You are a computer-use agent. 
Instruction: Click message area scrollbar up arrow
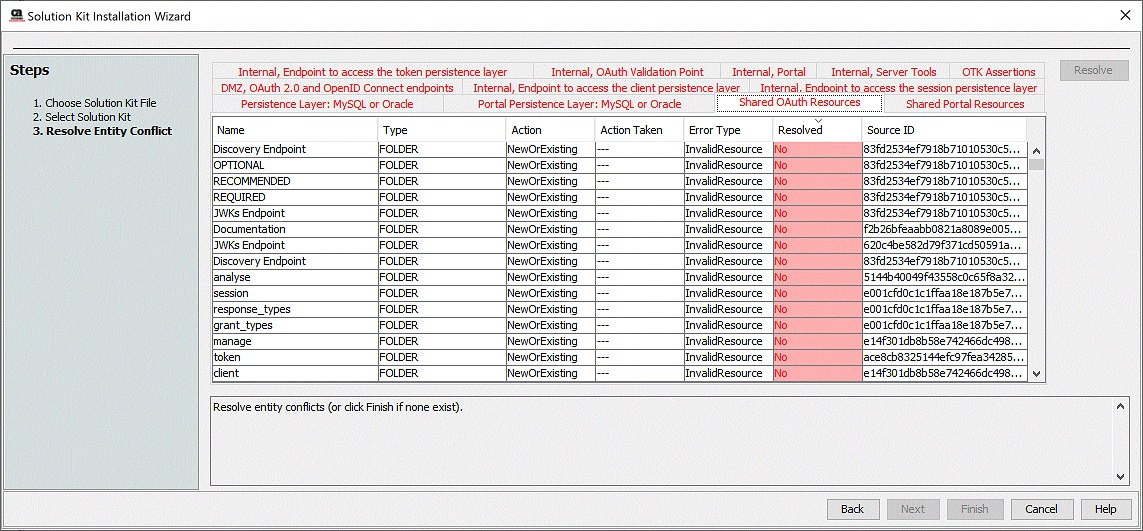(1121, 407)
